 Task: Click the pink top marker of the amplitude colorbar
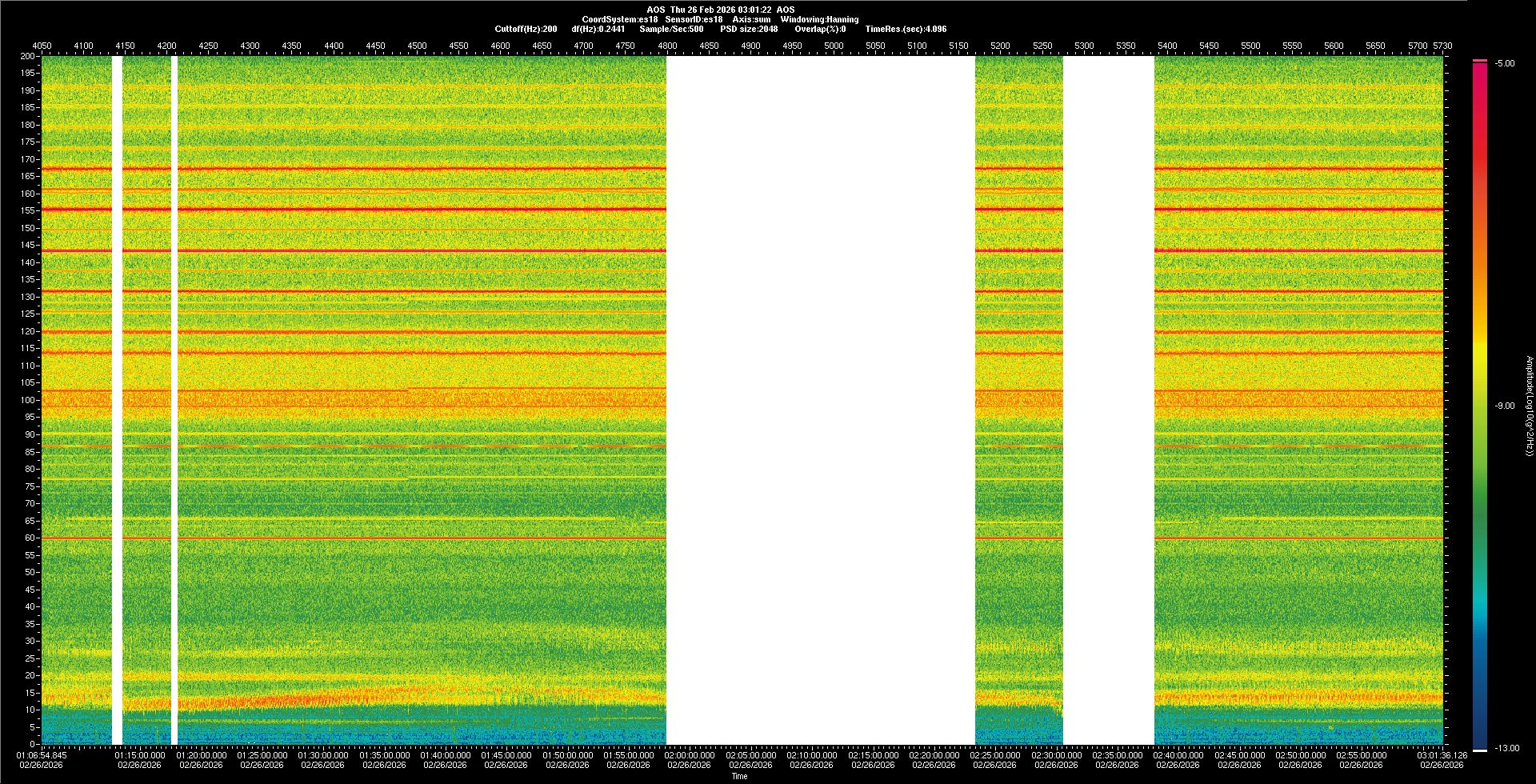coord(1479,61)
